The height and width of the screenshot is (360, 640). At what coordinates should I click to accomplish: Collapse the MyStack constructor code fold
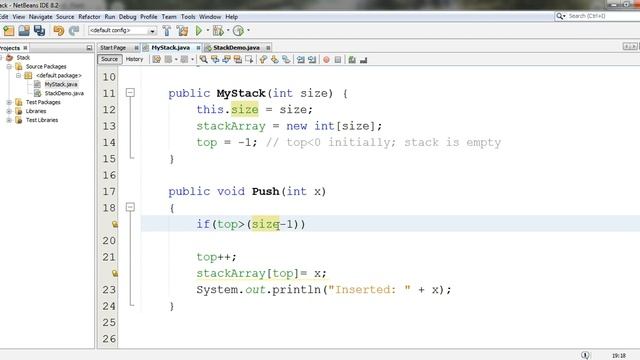pos(130,93)
